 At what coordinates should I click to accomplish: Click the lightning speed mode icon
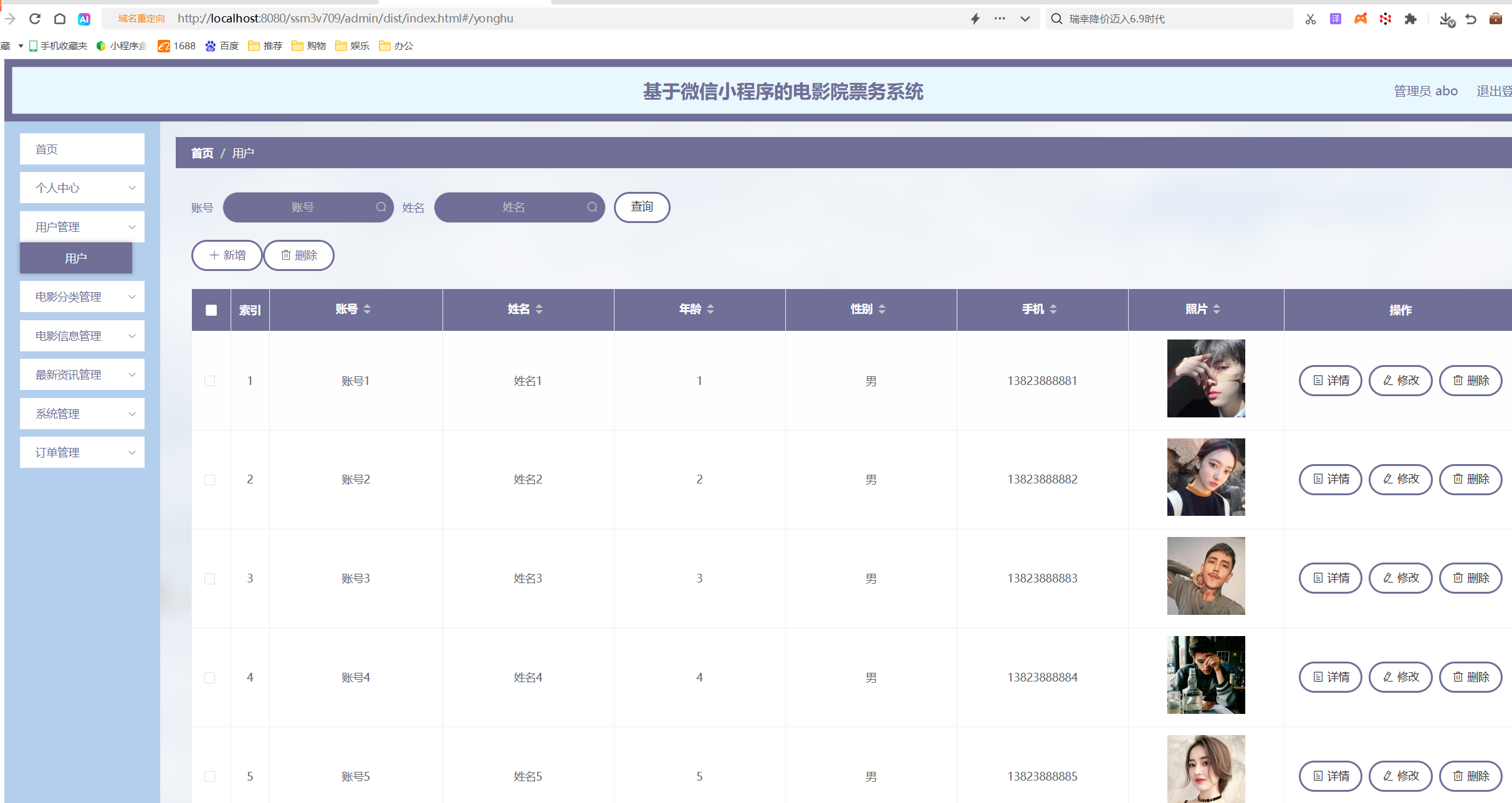[975, 19]
